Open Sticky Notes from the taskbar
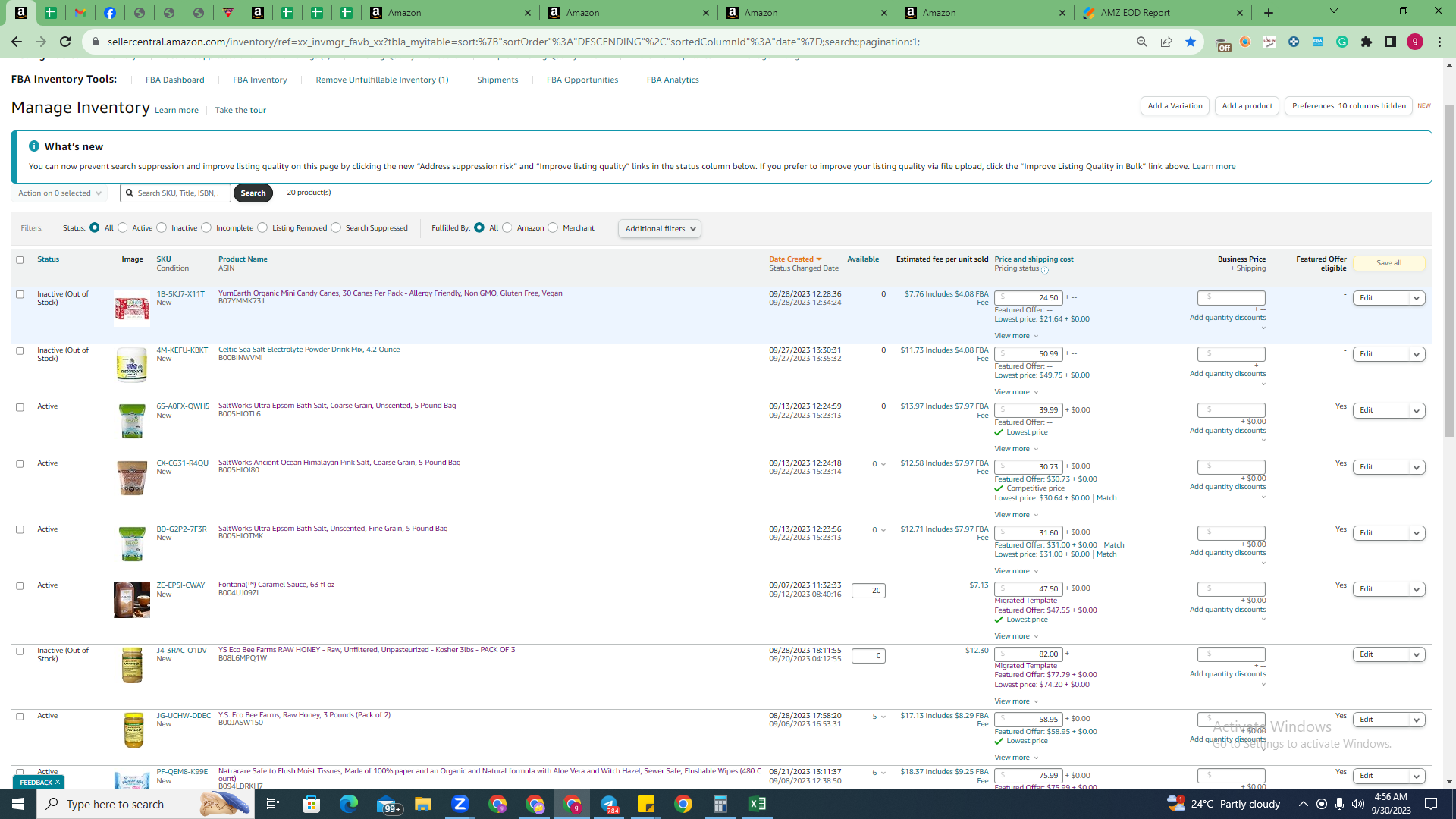This screenshot has width=1456, height=819. [646, 804]
